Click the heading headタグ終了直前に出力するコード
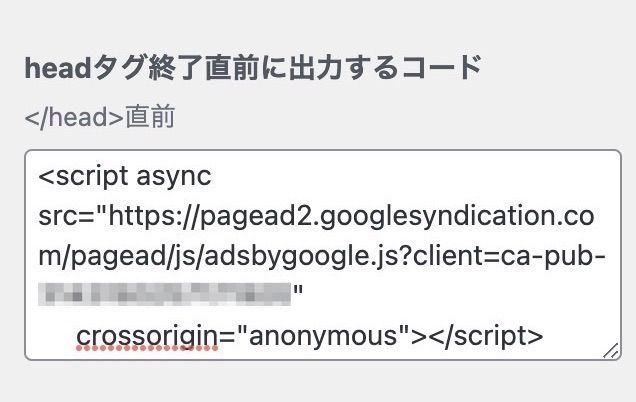The width and height of the screenshot is (636, 402). (x=254, y=67)
